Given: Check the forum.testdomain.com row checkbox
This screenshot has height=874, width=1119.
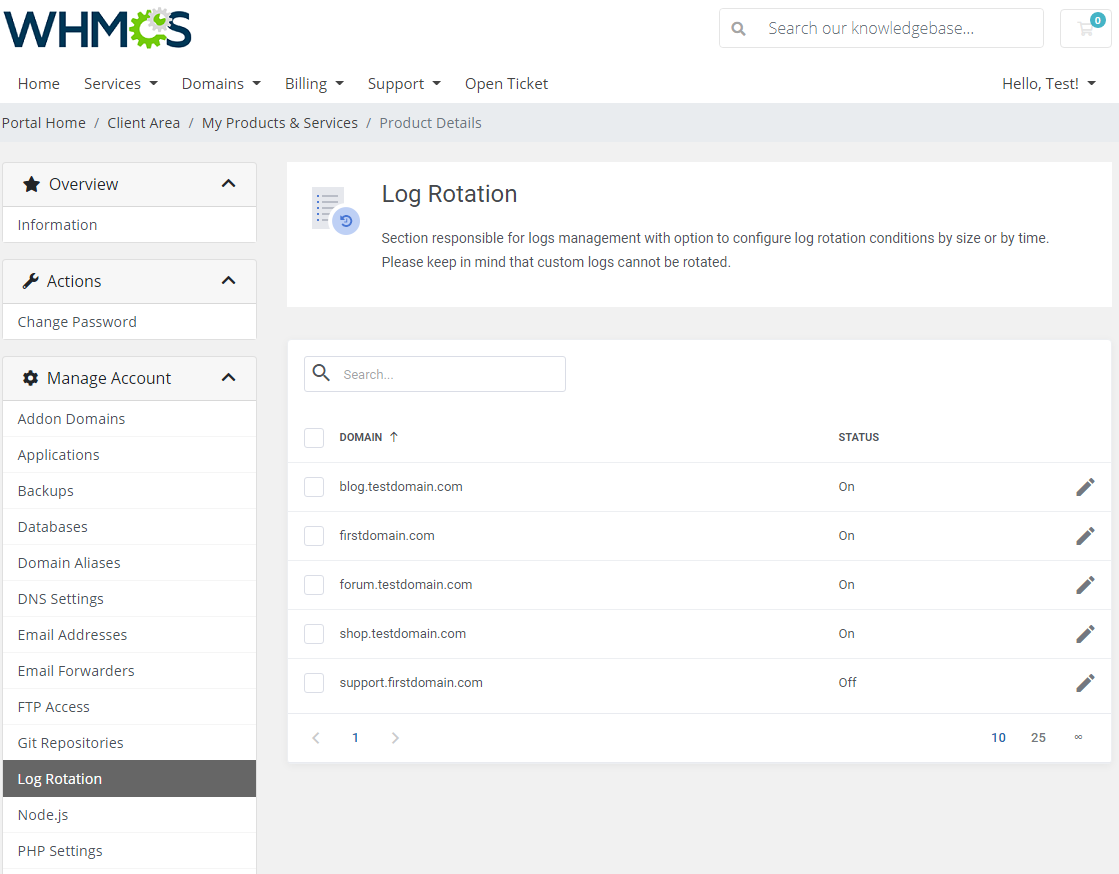Looking at the screenshot, I should coord(314,585).
